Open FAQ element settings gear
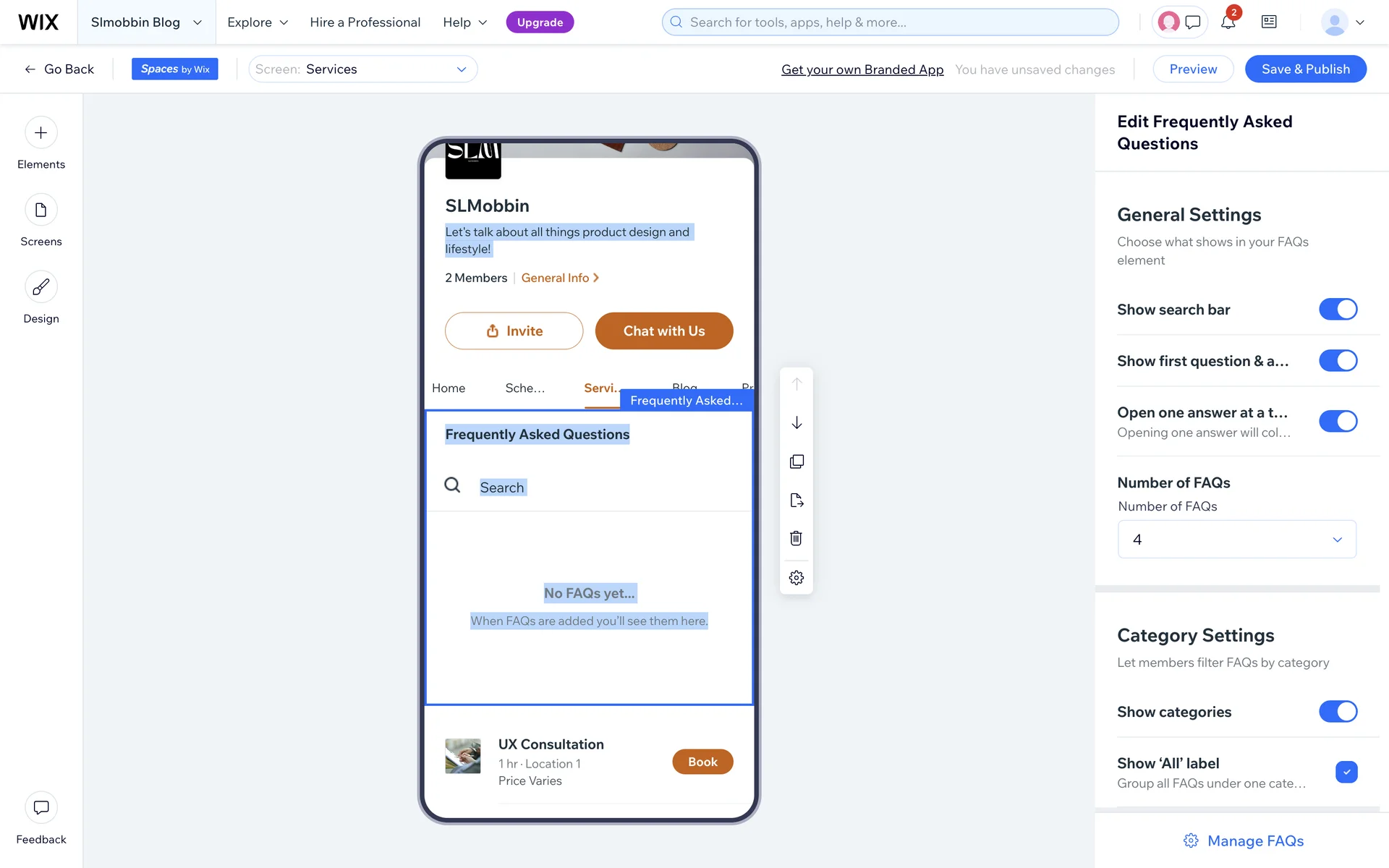This screenshot has width=1389, height=868. 797,578
